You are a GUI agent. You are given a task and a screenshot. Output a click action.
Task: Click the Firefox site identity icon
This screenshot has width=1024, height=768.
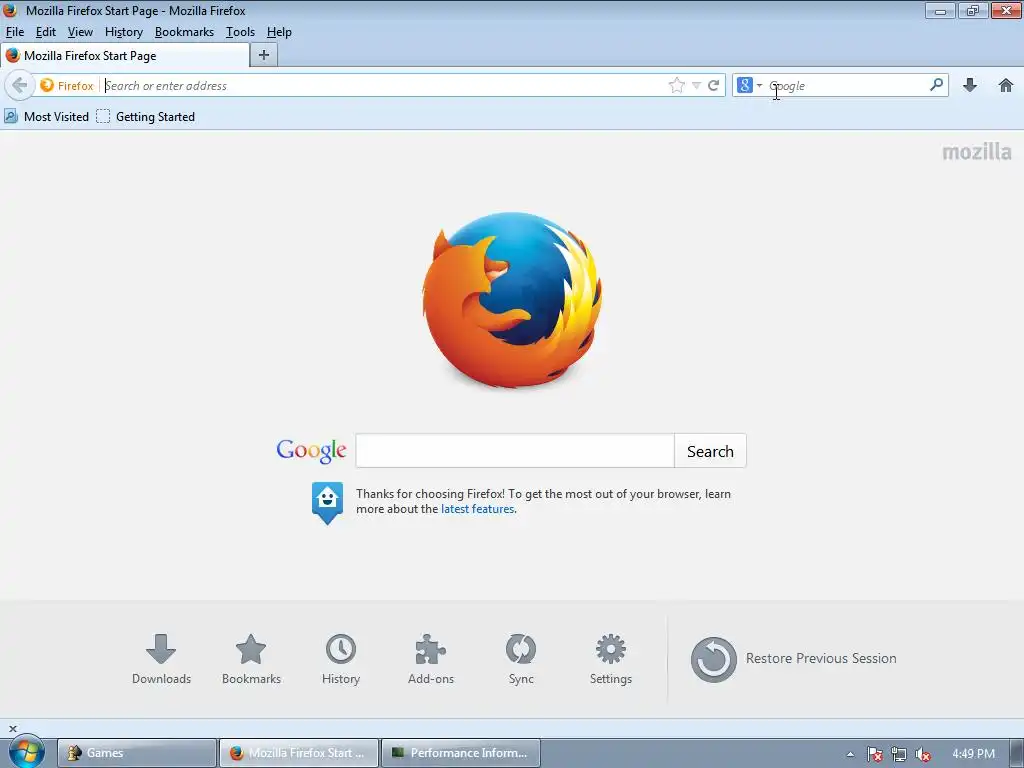[x=67, y=86]
